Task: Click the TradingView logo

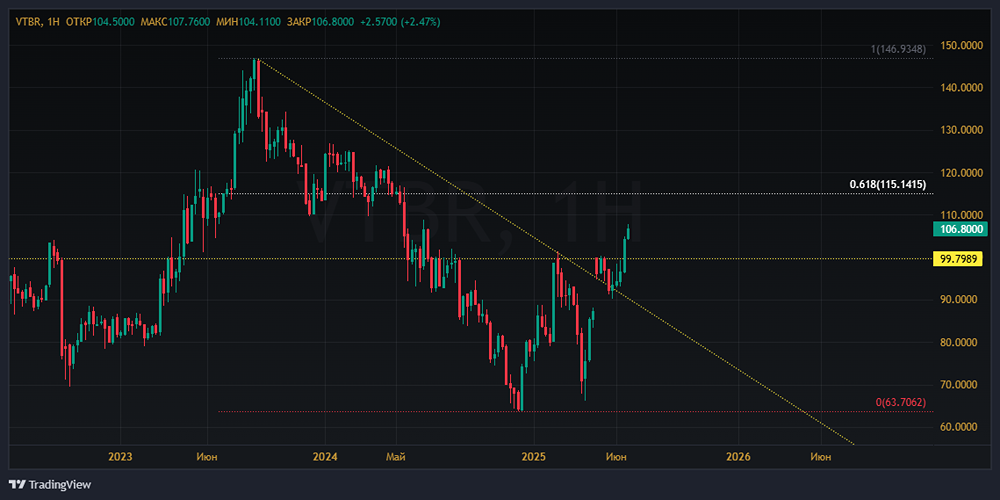Action: (x=48, y=484)
